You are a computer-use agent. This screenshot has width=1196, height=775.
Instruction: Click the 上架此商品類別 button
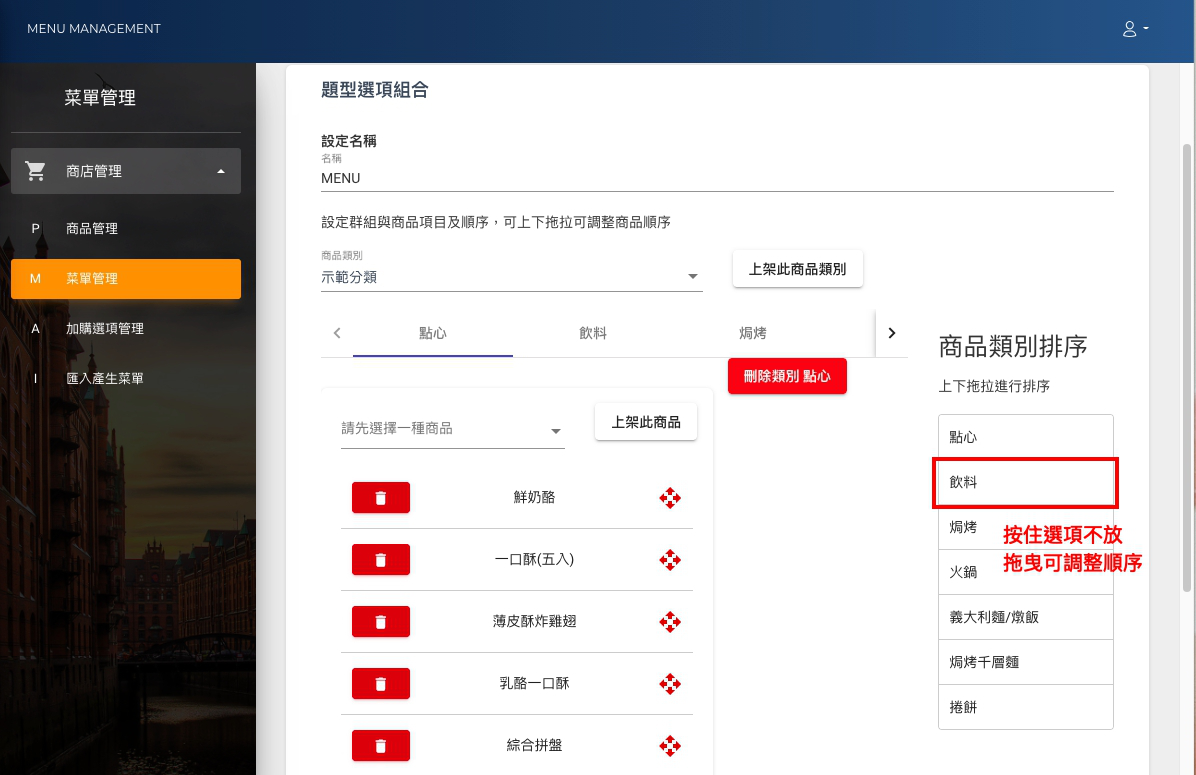point(797,269)
